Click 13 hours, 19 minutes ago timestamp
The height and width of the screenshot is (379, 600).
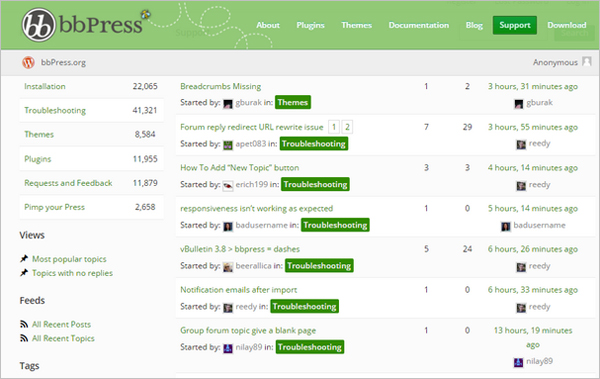click(x=533, y=337)
